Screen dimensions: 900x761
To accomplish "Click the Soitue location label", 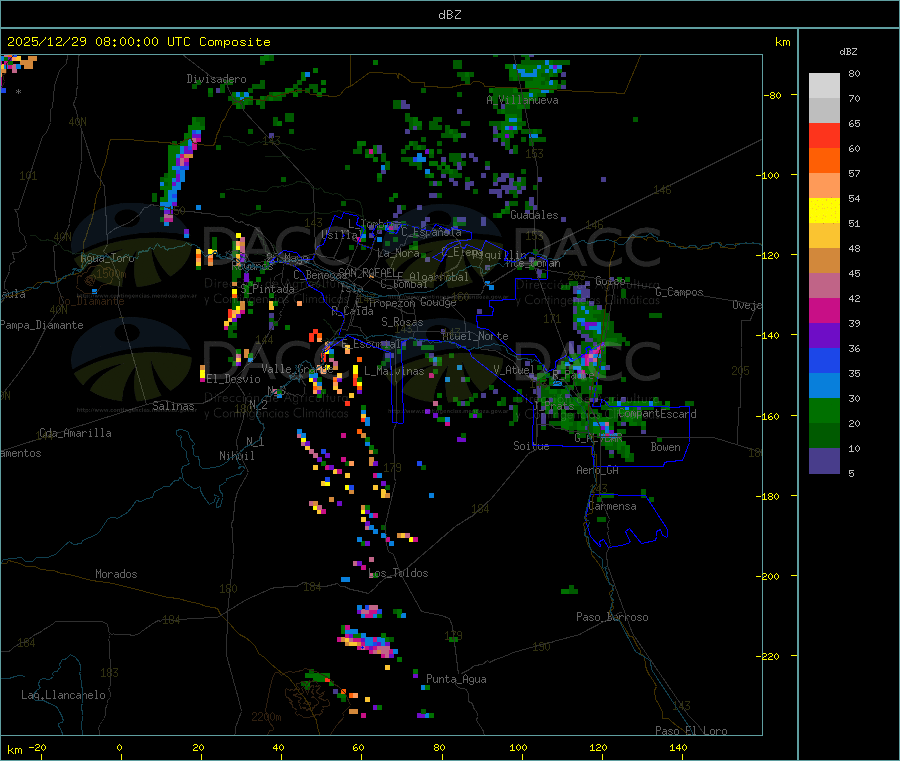I will pyautogui.click(x=531, y=446).
